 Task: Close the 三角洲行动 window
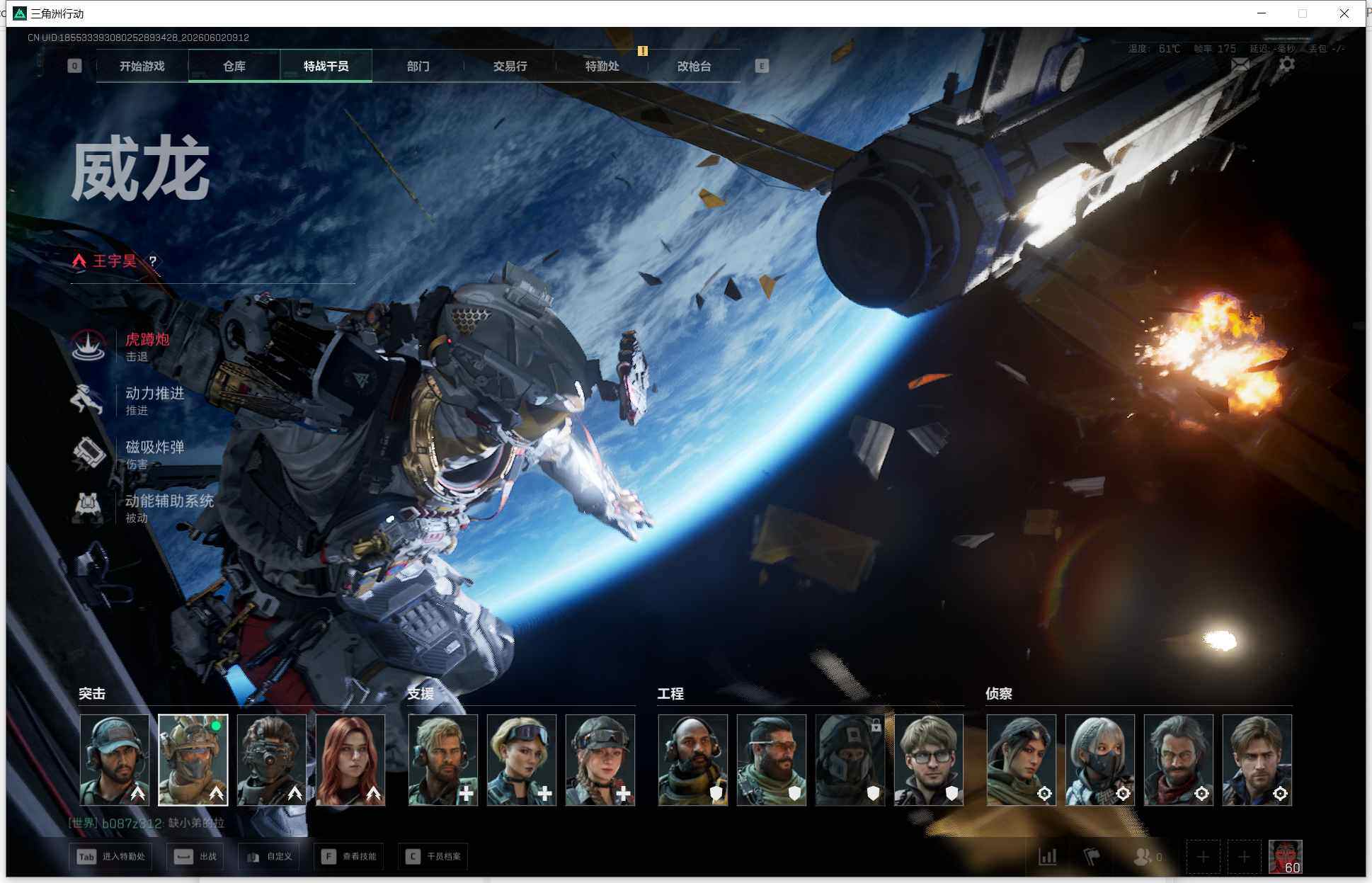click(x=1344, y=13)
